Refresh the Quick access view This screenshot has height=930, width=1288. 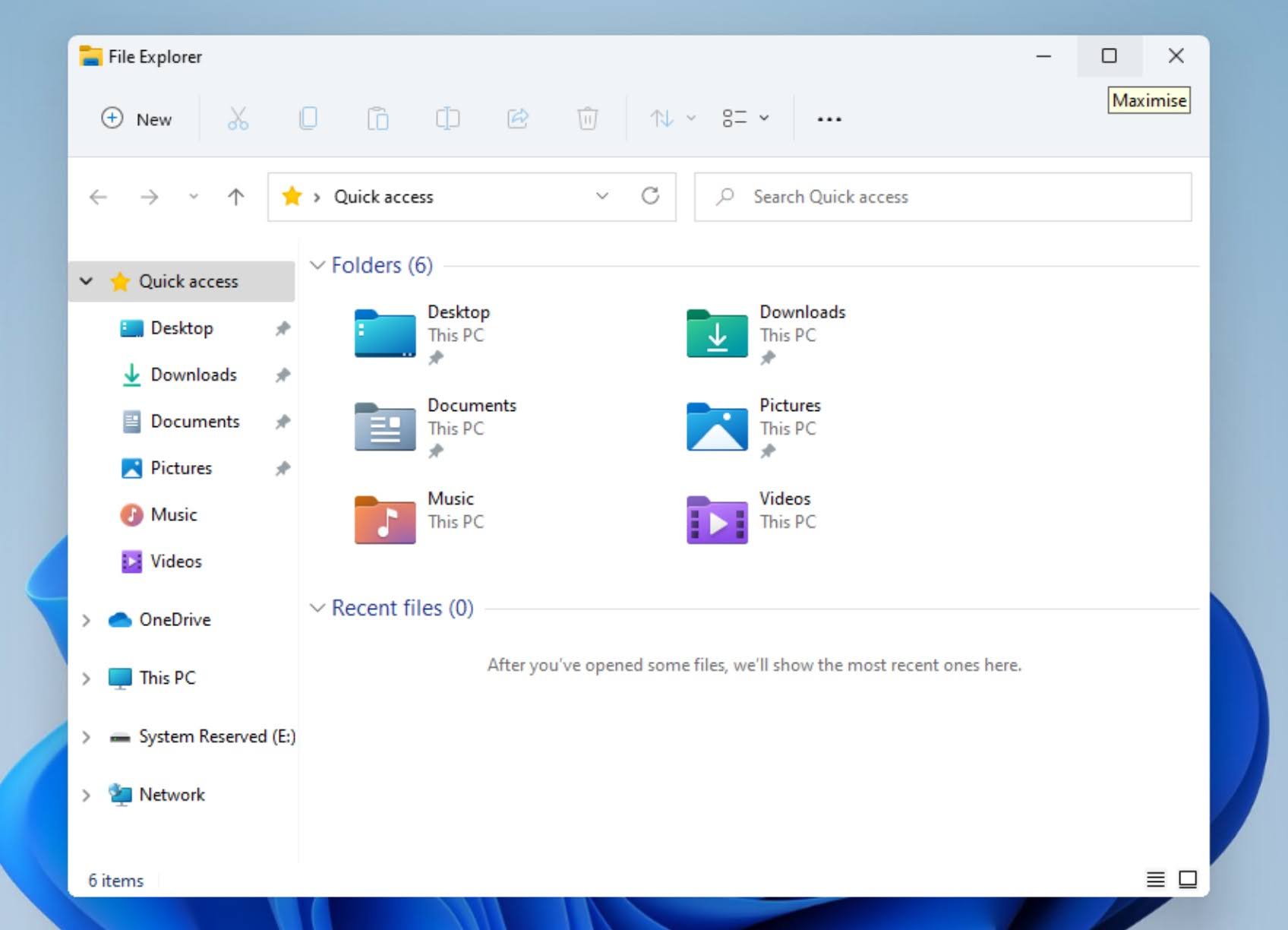point(650,196)
